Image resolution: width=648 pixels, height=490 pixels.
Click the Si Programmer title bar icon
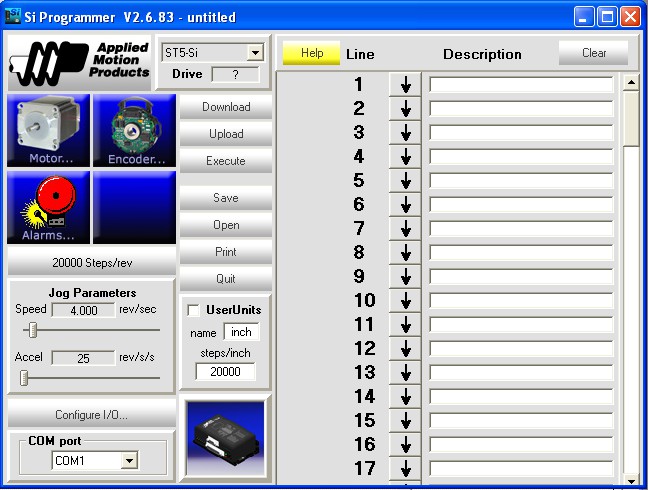[x=12, y=17]
